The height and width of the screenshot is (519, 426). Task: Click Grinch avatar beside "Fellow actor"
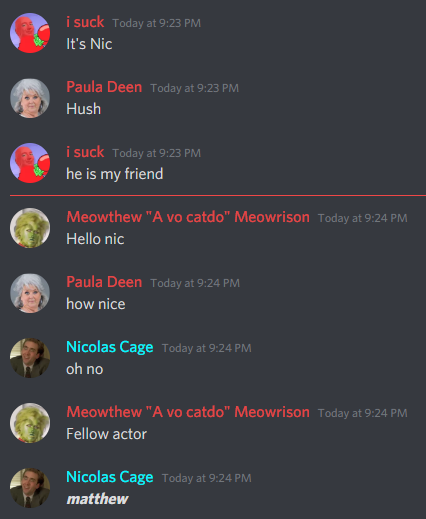(x=30, y=423)
